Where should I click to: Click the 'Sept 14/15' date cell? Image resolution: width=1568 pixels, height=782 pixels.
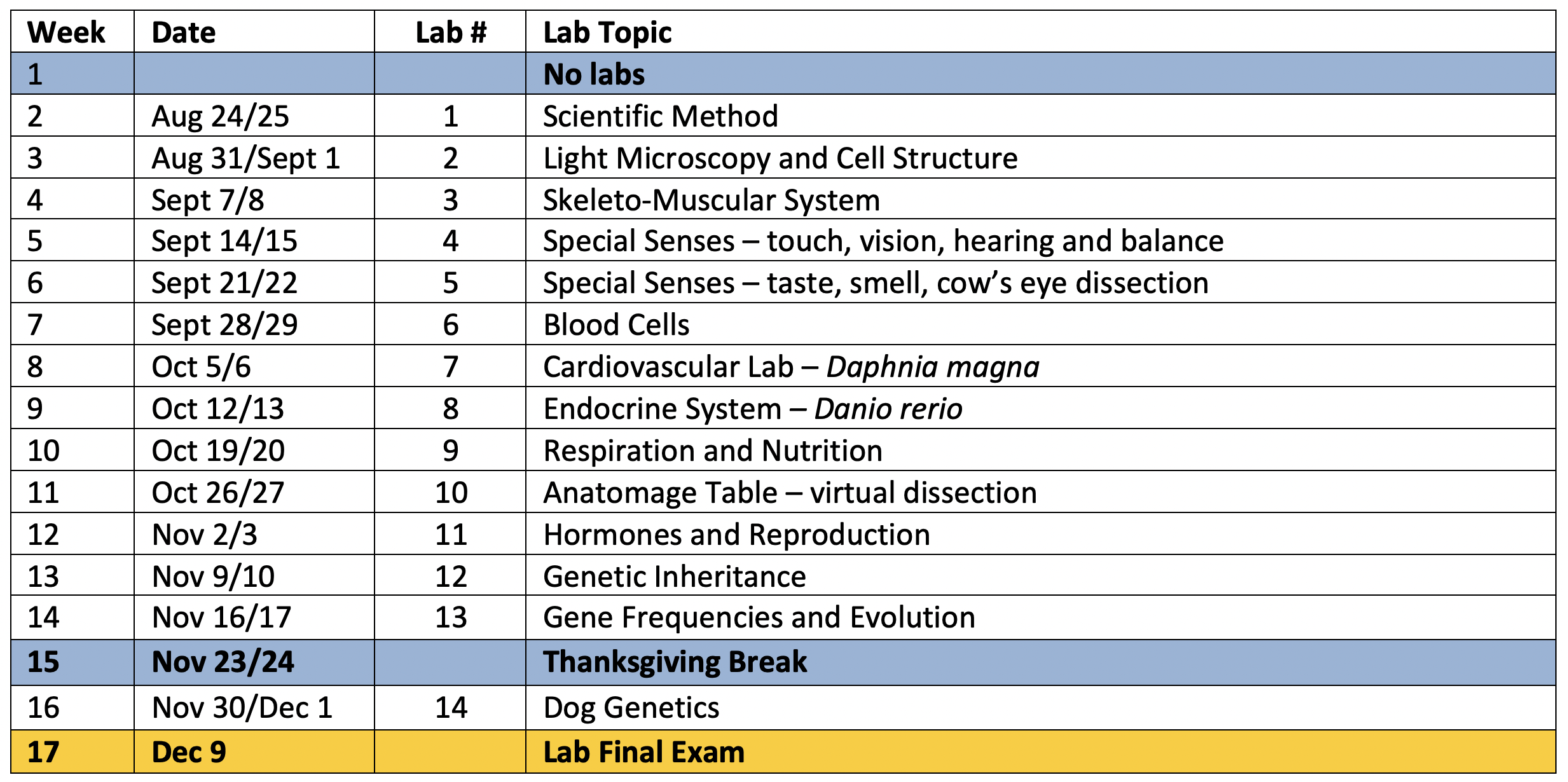(254, 241)
